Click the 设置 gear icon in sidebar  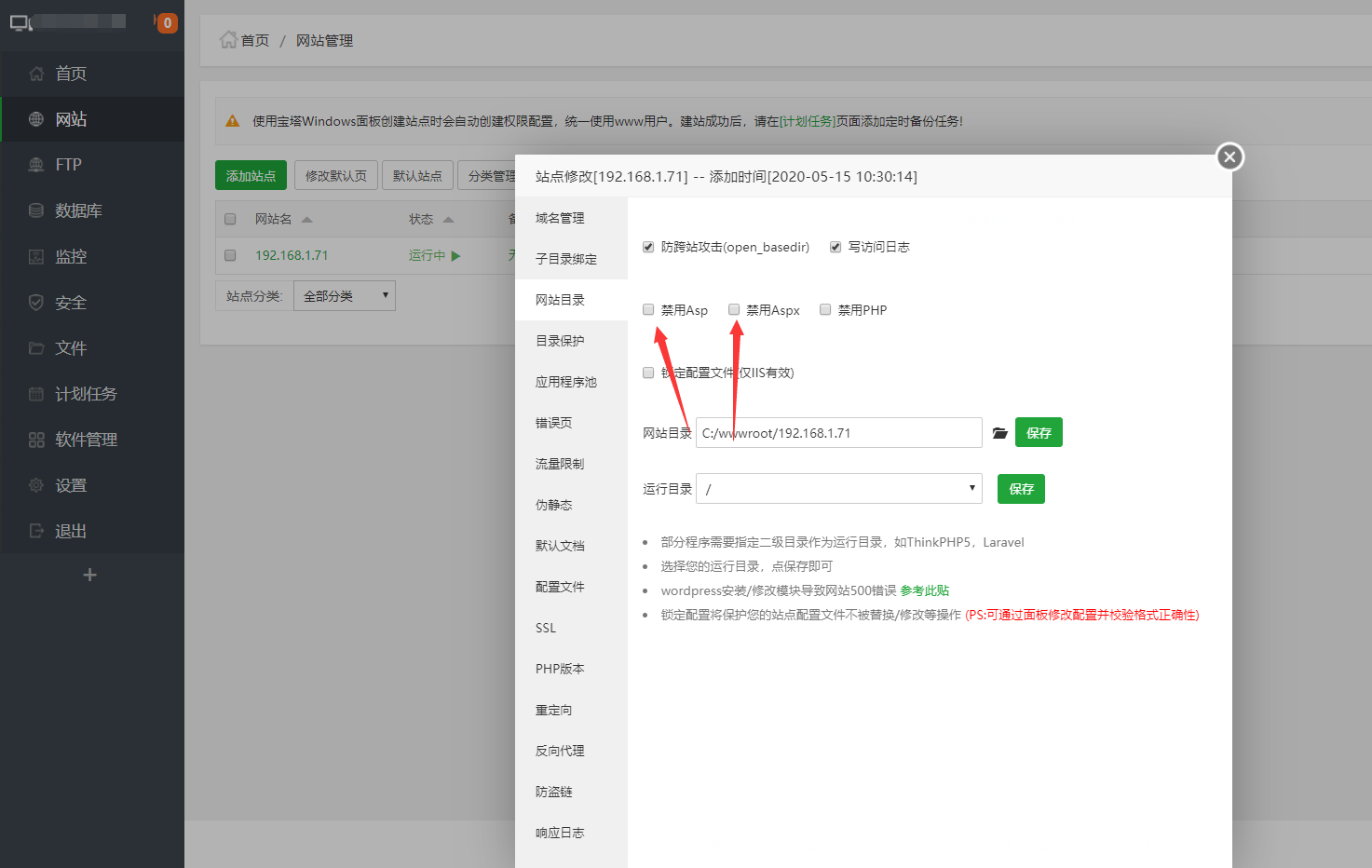tap(36, 485)
